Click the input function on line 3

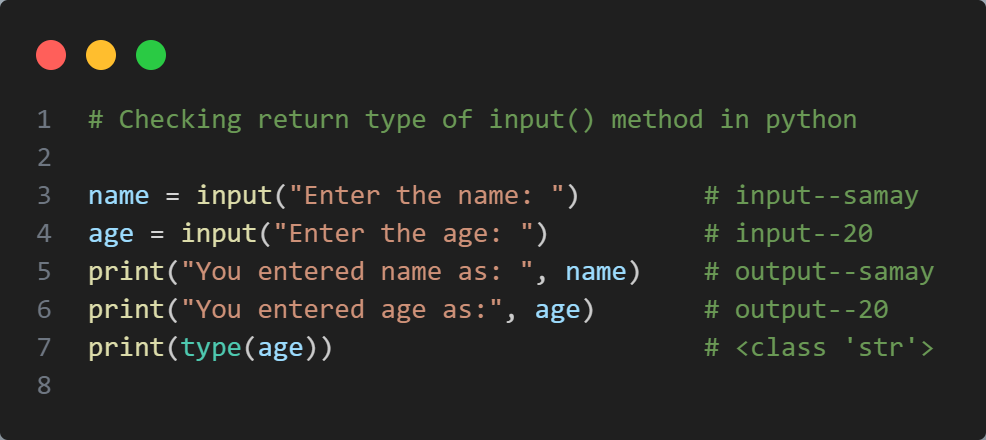click(235, 195)
